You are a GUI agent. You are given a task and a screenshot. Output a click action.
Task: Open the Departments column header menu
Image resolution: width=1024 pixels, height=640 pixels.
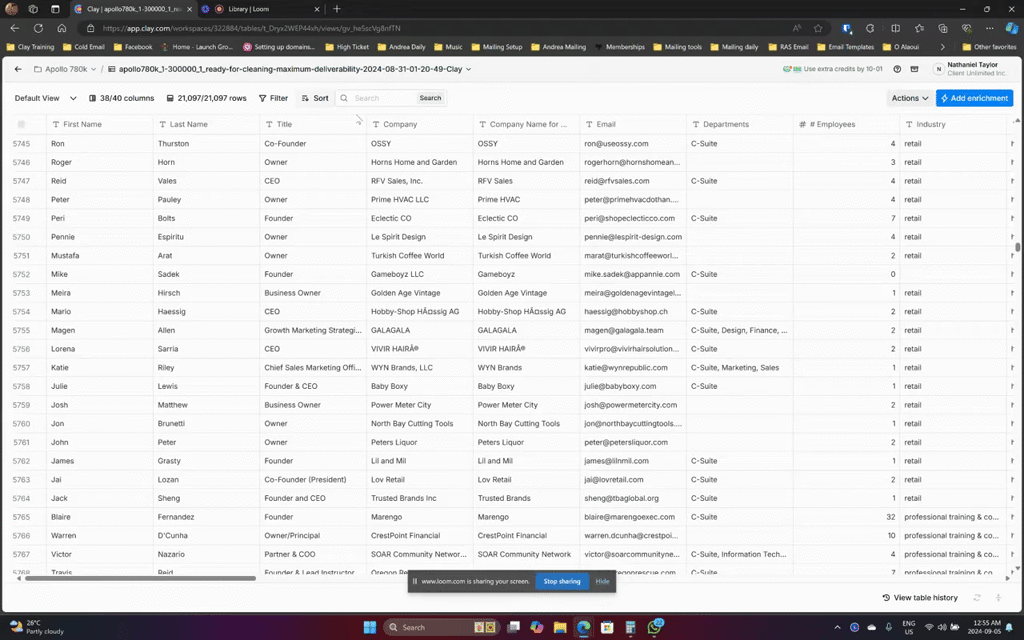[740, 124]
